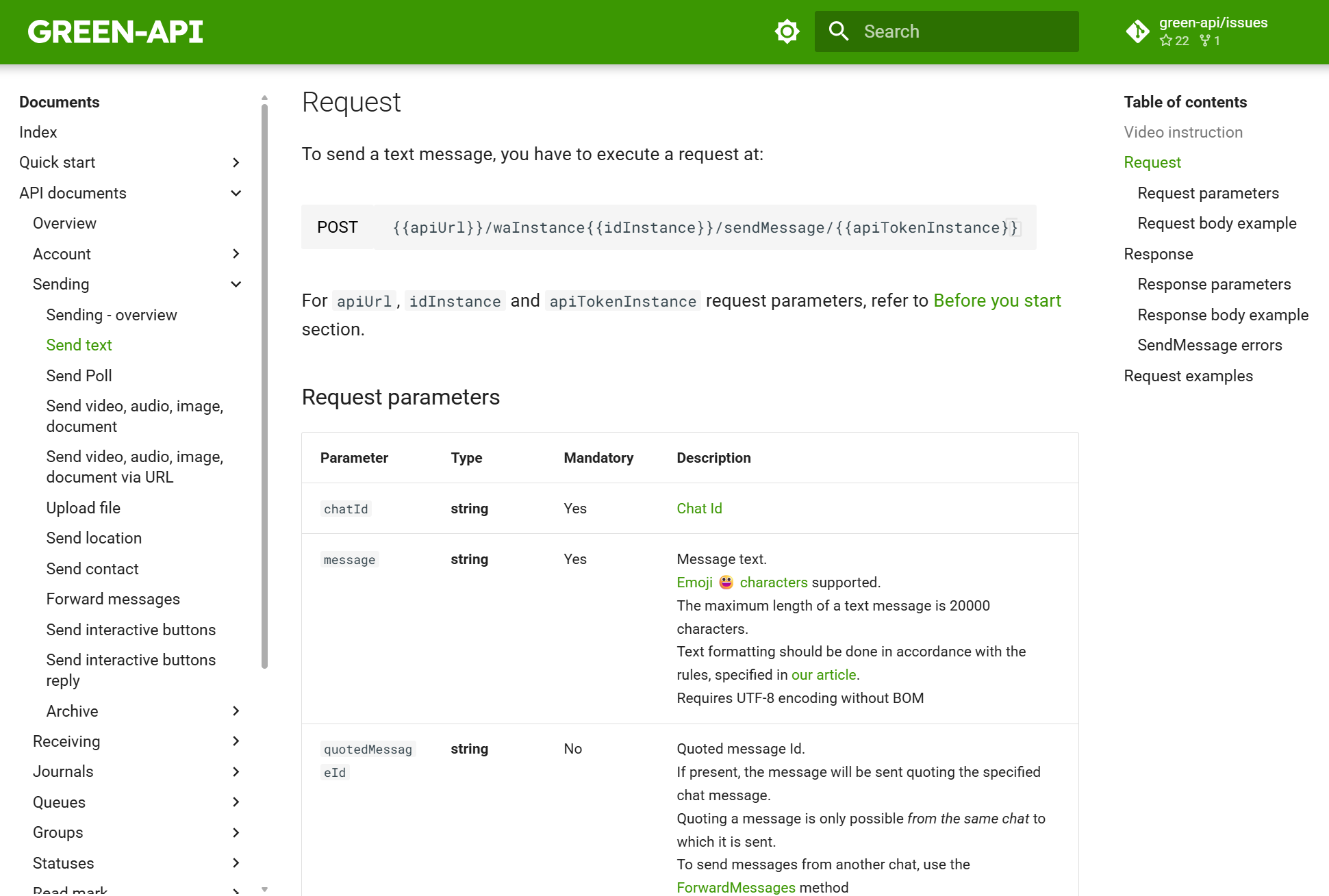1329x896 pixels.
Task: Expand the Receiving section chevron
Action: point(236,741)
